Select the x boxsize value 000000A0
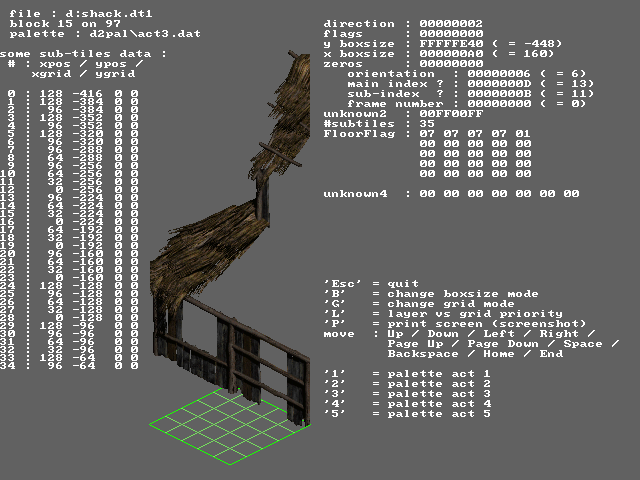This screenshot has height=480, width=640. (451, 54)
